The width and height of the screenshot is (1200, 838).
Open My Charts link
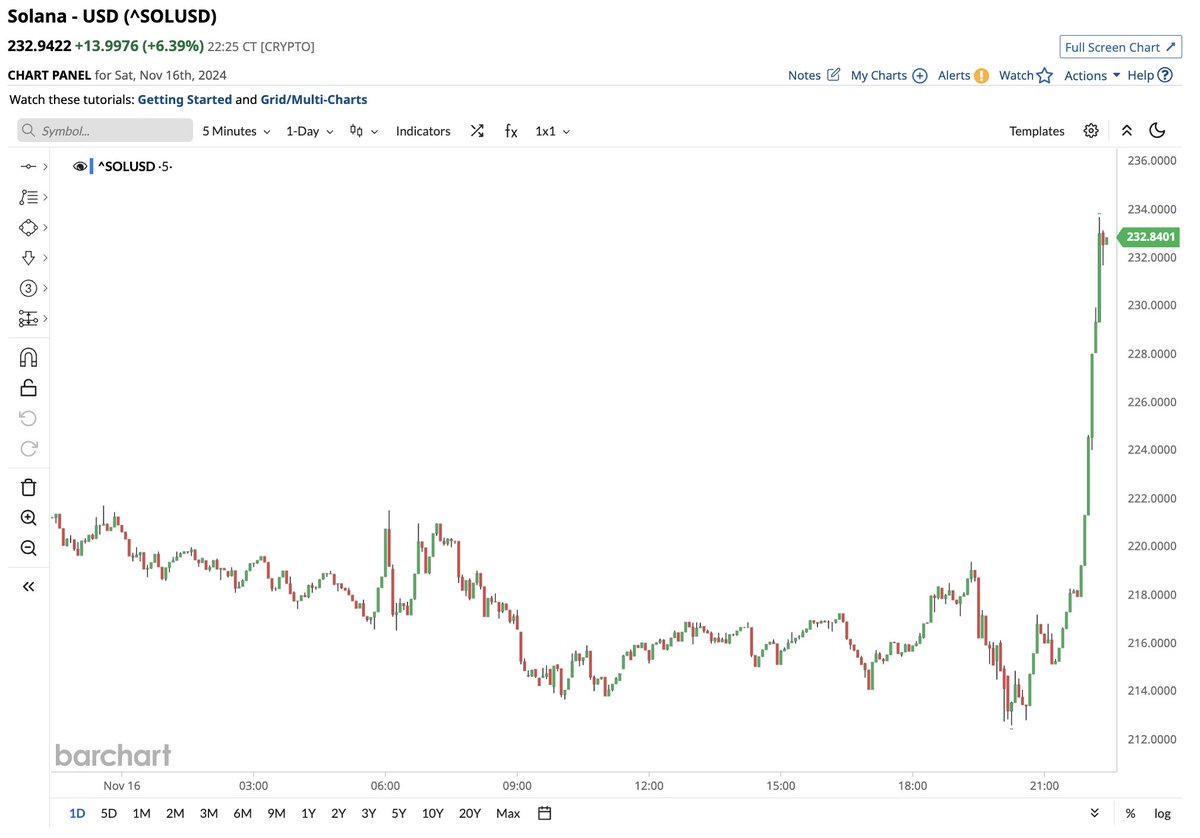click(x=889, y=75)
